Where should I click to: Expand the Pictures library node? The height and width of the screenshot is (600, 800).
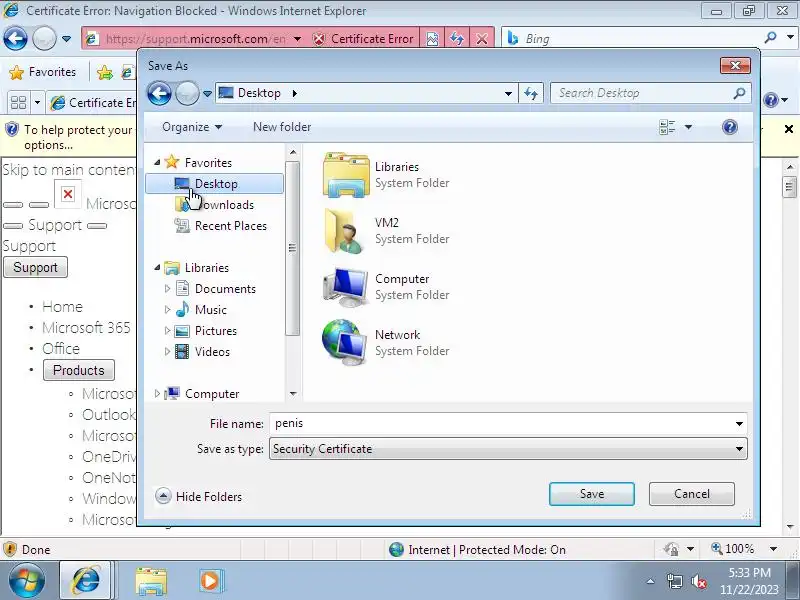coord(167,331)
